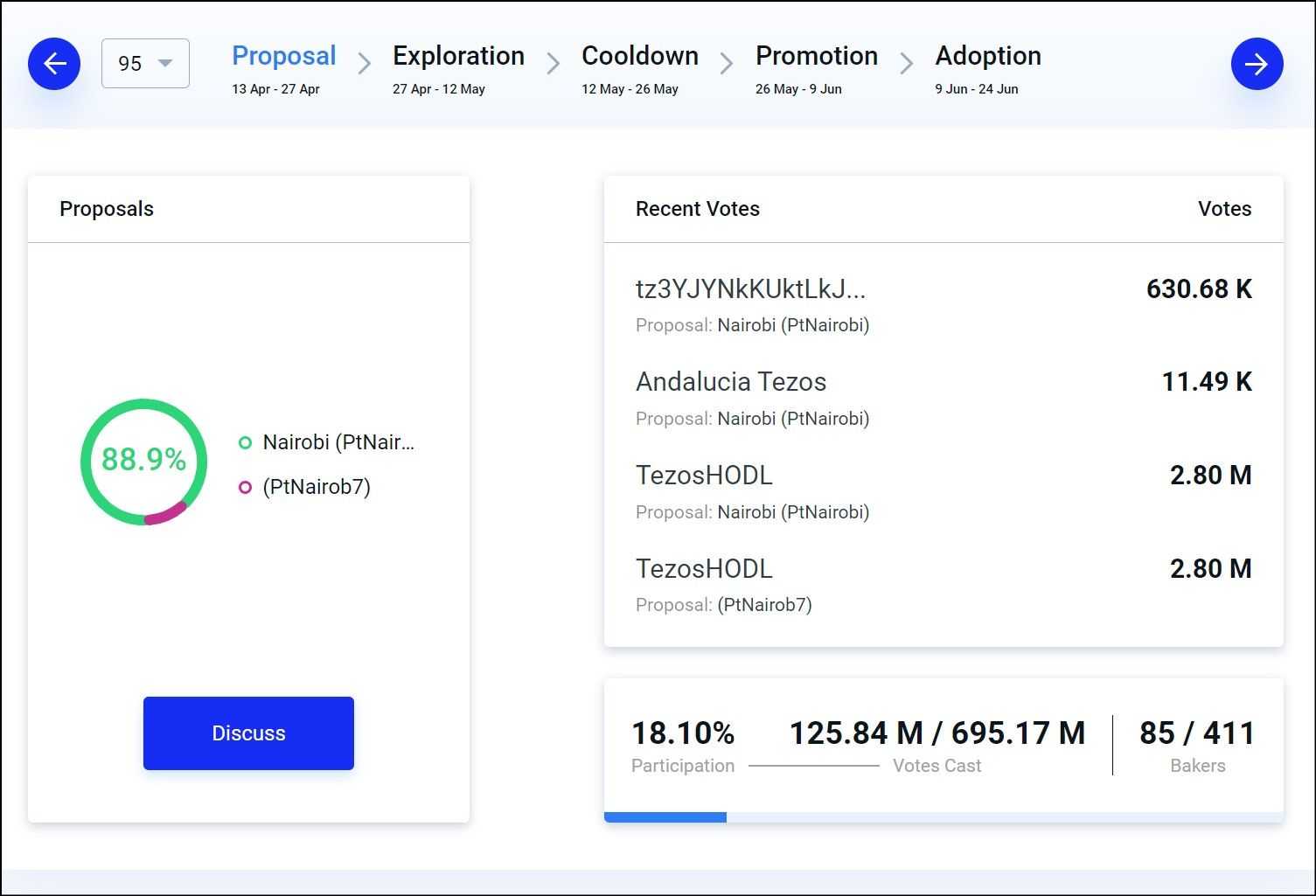Viewport: 1316px width, 896px height.
Task: Open the (PtNairob7) proposal in legend
Action: click(x=317, y=487)
